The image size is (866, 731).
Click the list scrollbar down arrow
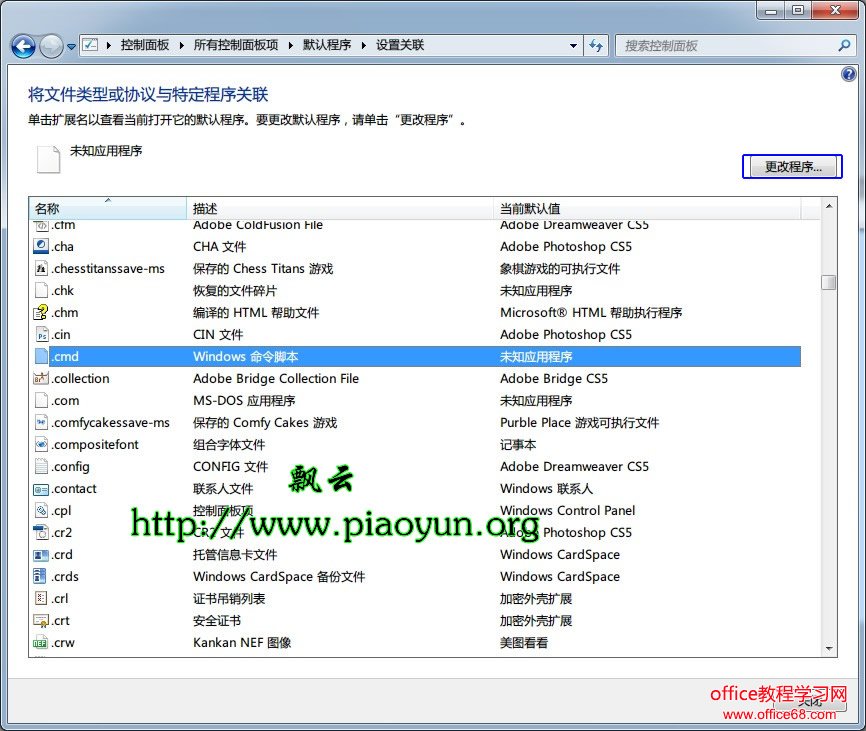tap(828, 648)
